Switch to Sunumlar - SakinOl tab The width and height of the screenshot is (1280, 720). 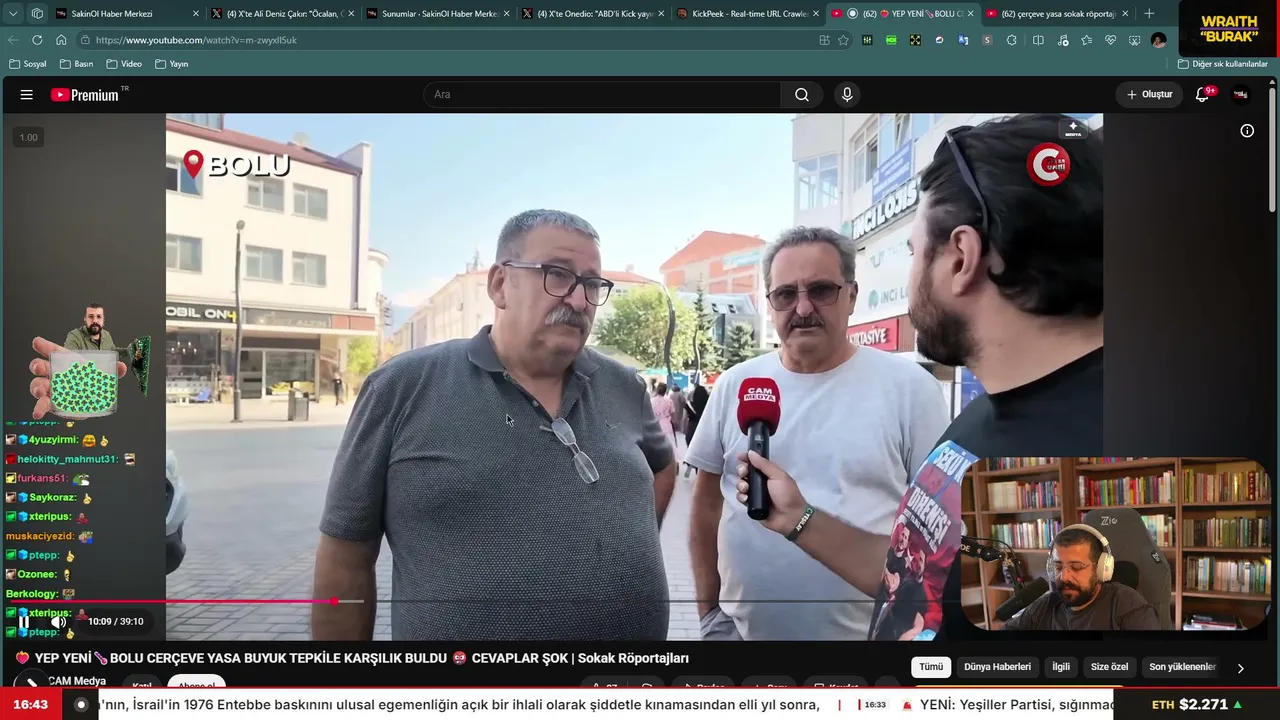tap(437, 14)
